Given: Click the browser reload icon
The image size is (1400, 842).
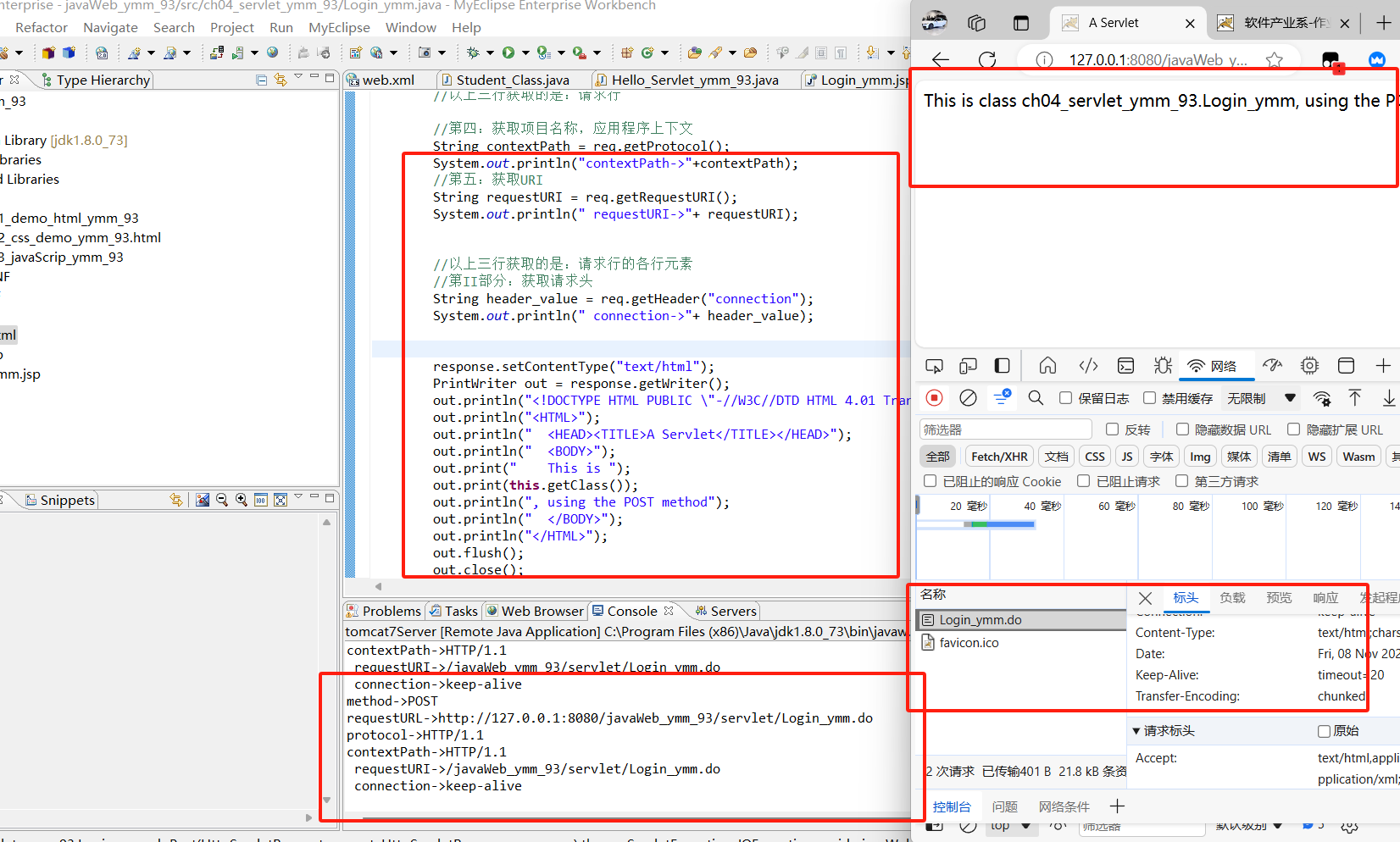Looking at the screenshot, I should coord(987,60).
